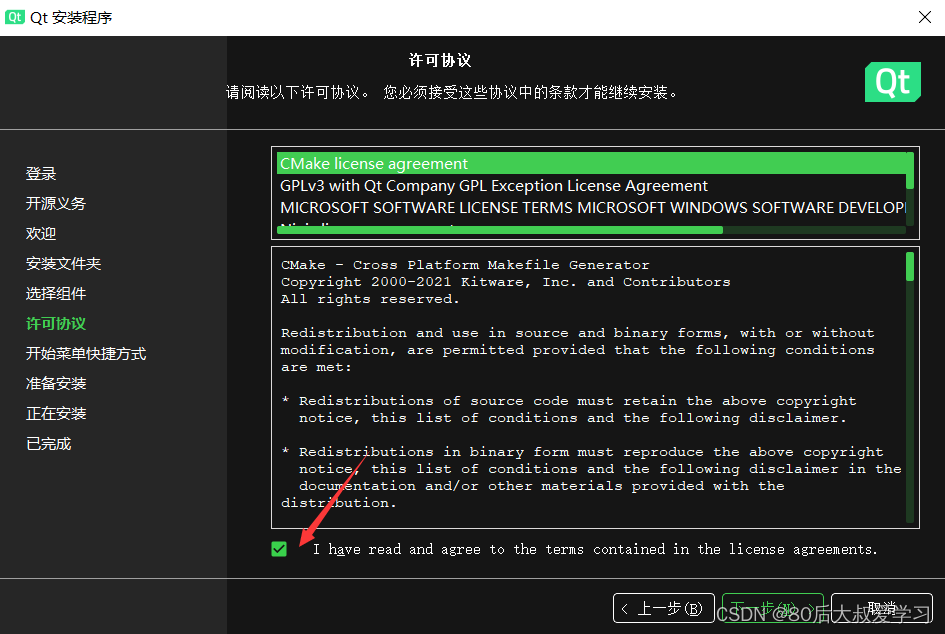Click the license list horizontal scrollbar
The image size is (945, 634).
tap(500, 230)
